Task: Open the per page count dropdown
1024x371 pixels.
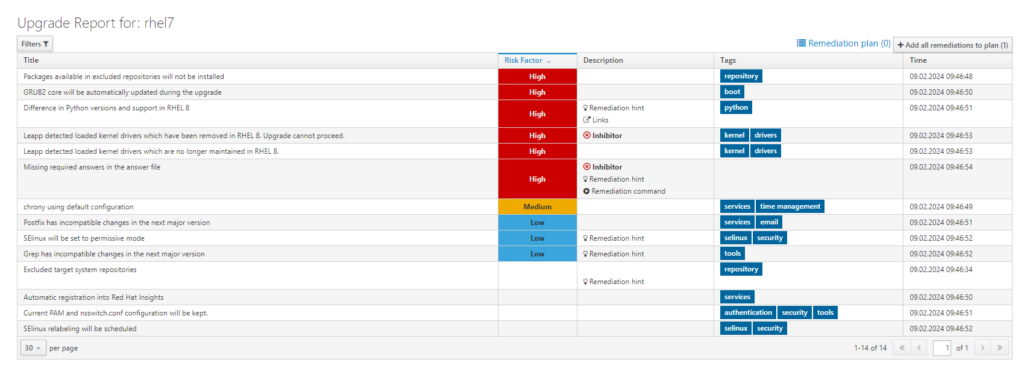Action: tap(33, 348)
